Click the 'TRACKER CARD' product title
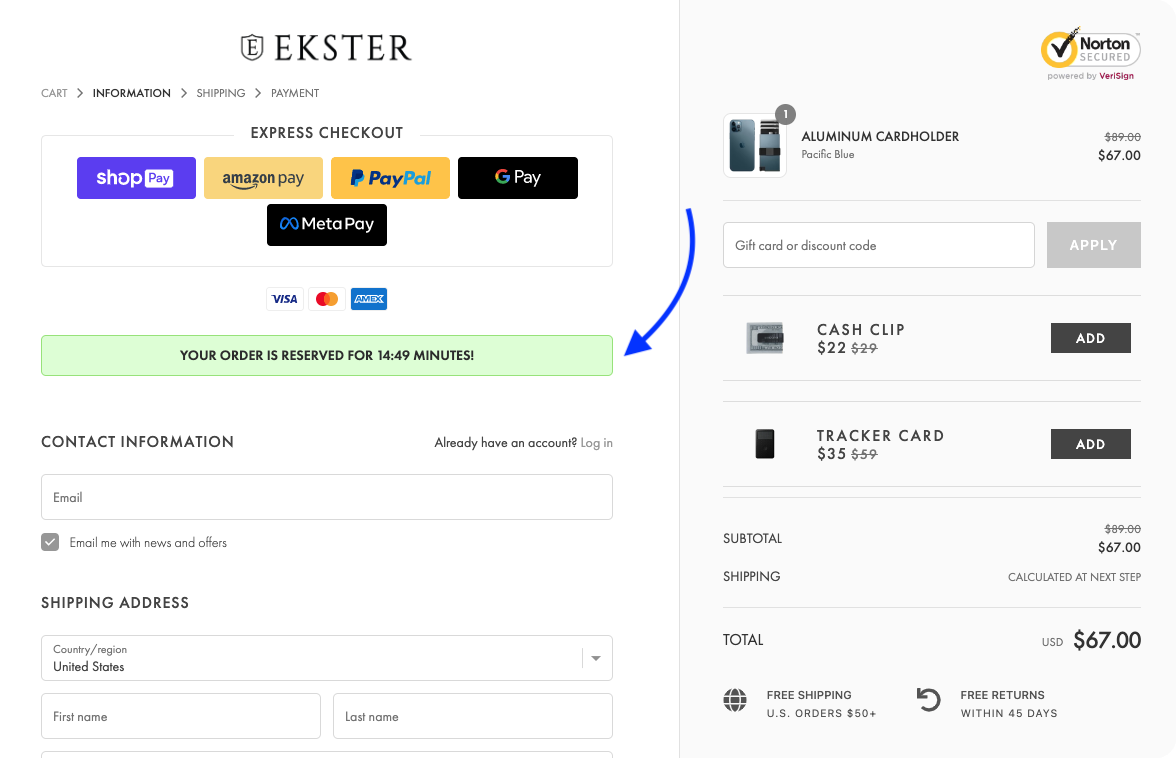 880,436
